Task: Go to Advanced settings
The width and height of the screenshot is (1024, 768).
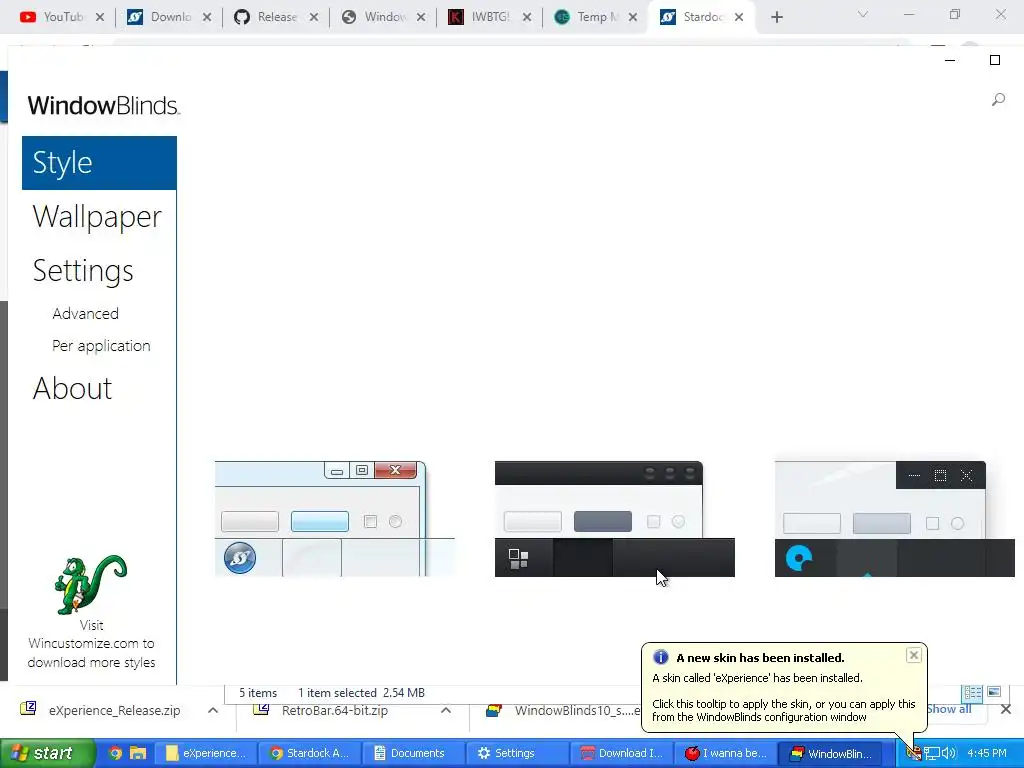Action: [x=86, y=313]
